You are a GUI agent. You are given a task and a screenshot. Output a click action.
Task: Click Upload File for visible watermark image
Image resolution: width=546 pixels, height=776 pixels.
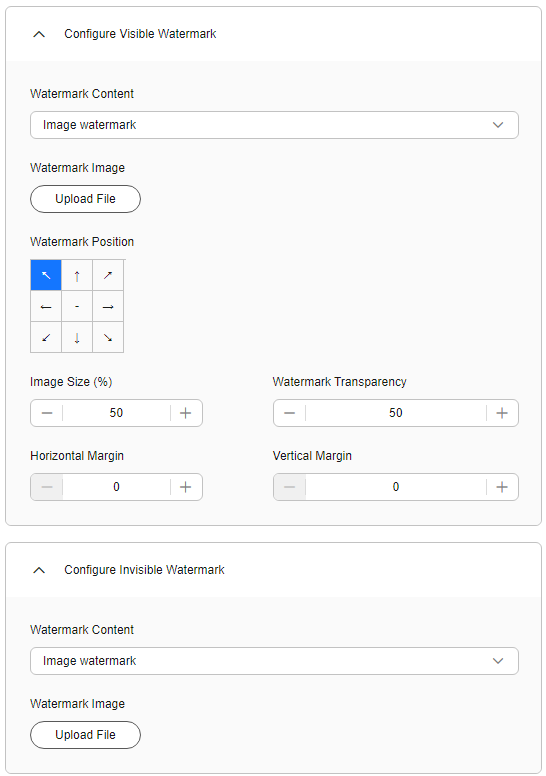[85, 199]
